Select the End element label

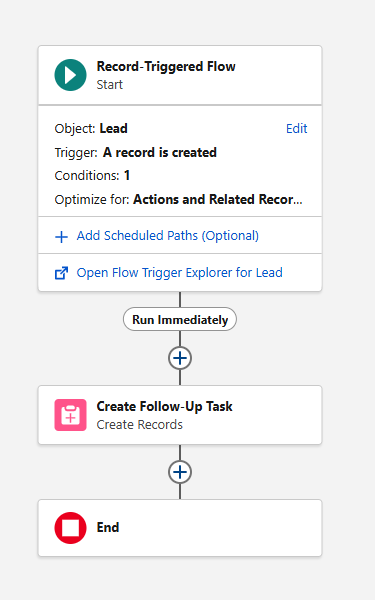(x=108, y=528)
